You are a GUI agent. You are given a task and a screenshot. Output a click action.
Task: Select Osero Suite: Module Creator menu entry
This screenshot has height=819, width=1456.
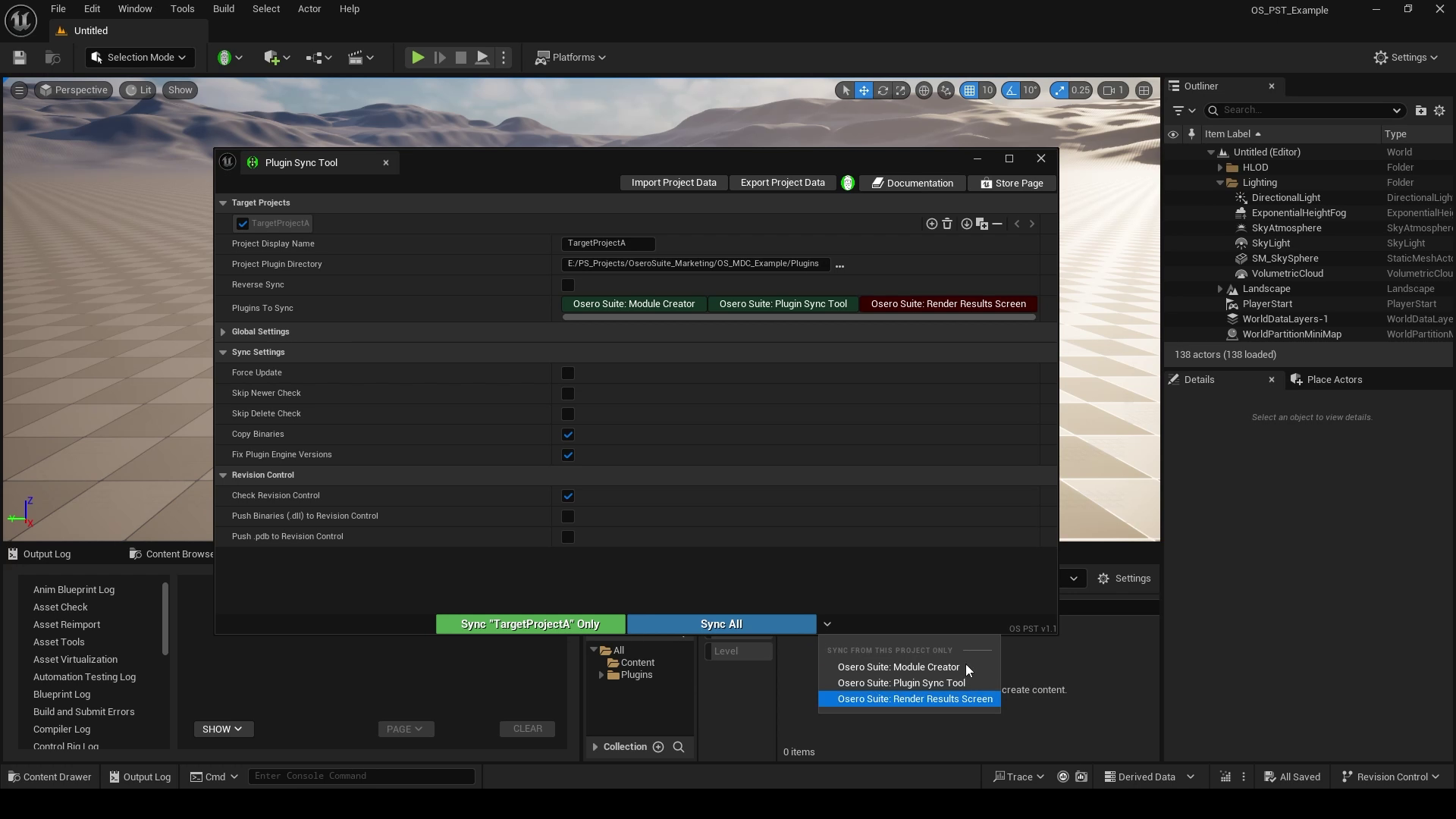click(909, 667)
